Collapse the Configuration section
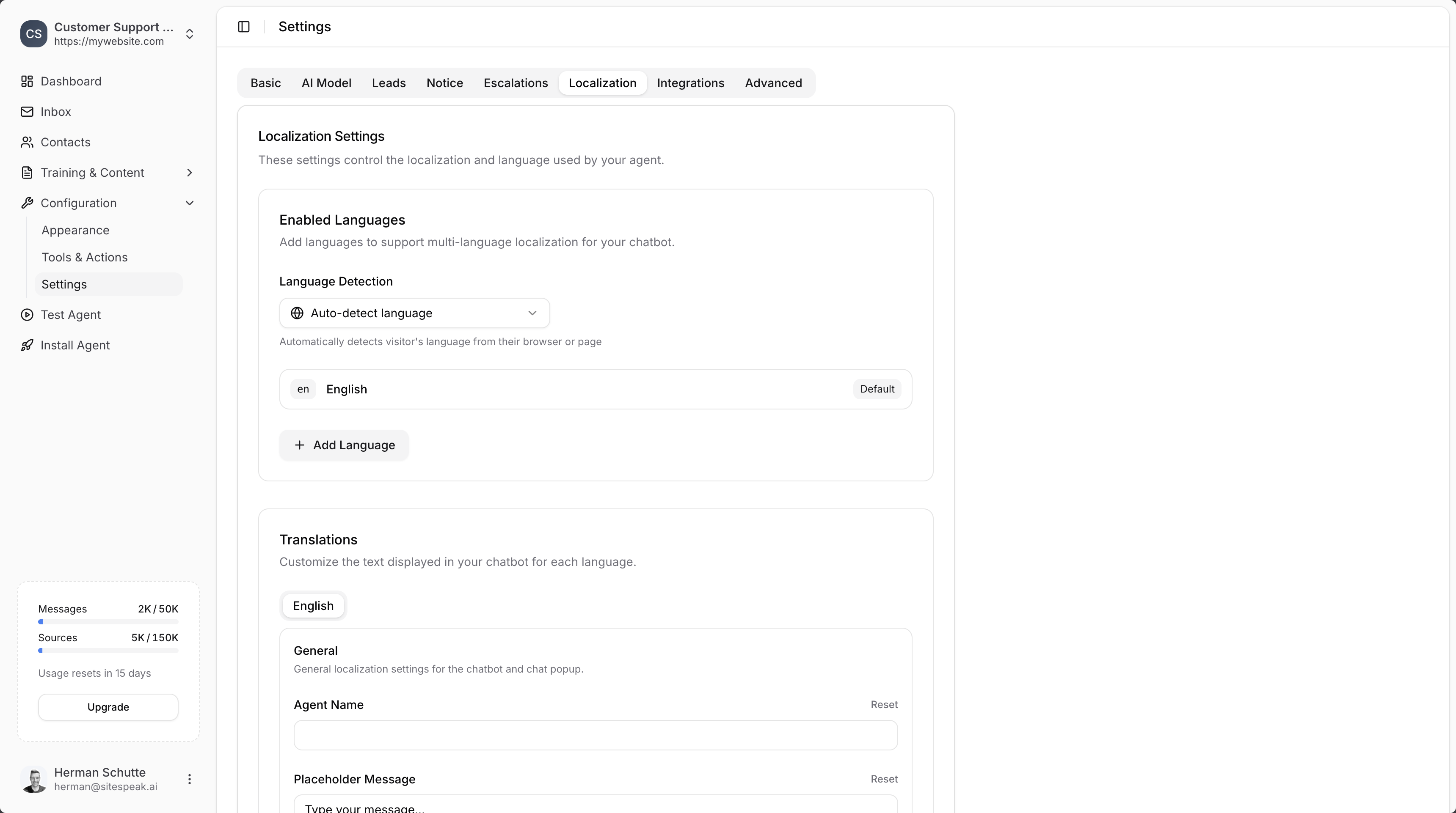 [189, 203]
